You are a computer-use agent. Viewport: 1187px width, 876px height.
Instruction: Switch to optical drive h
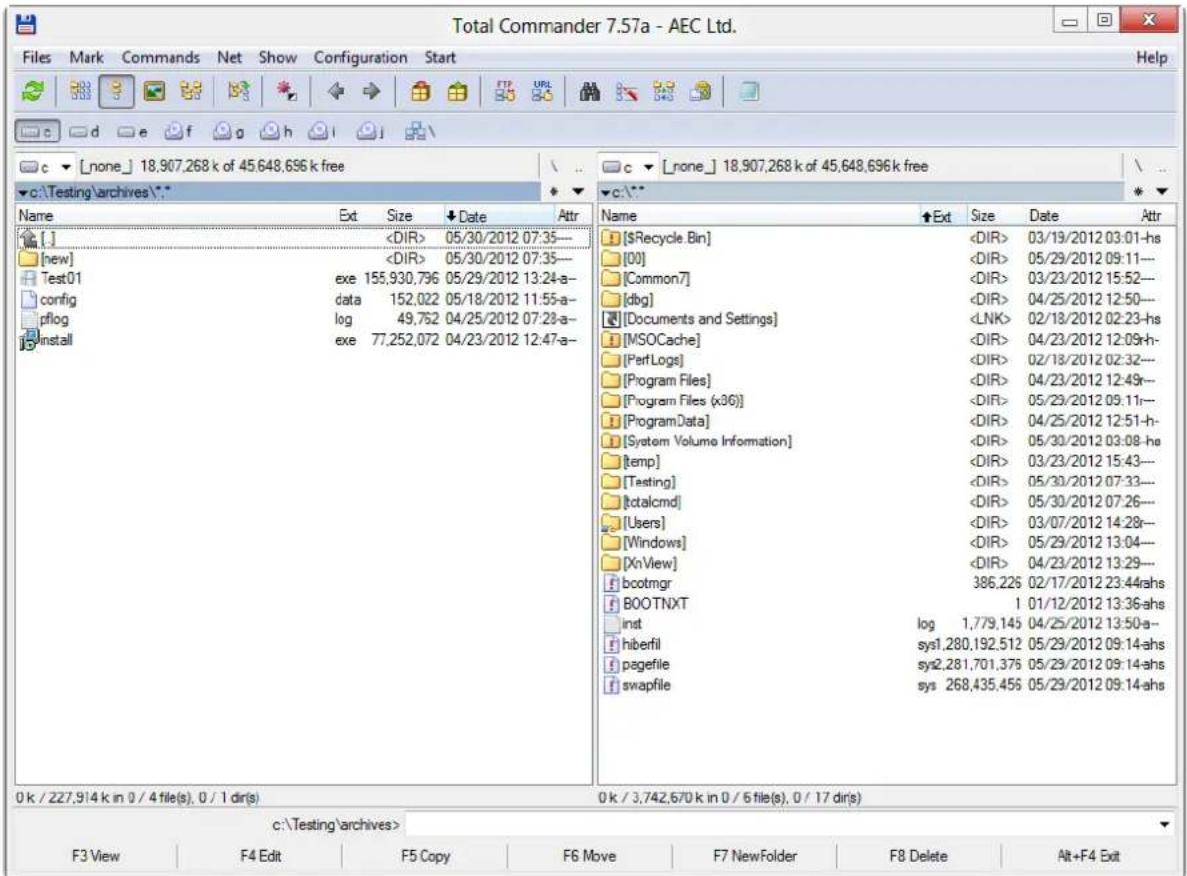276,132
